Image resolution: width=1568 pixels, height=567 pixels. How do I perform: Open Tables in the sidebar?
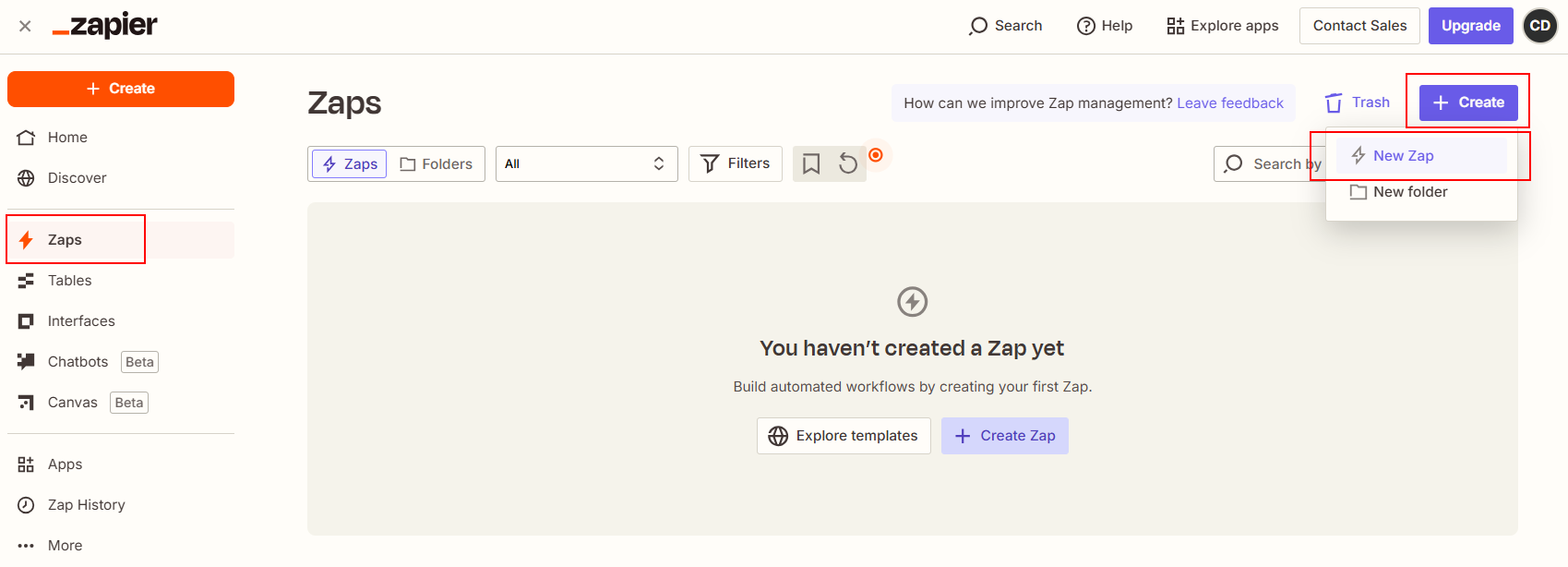pos(121,281)
